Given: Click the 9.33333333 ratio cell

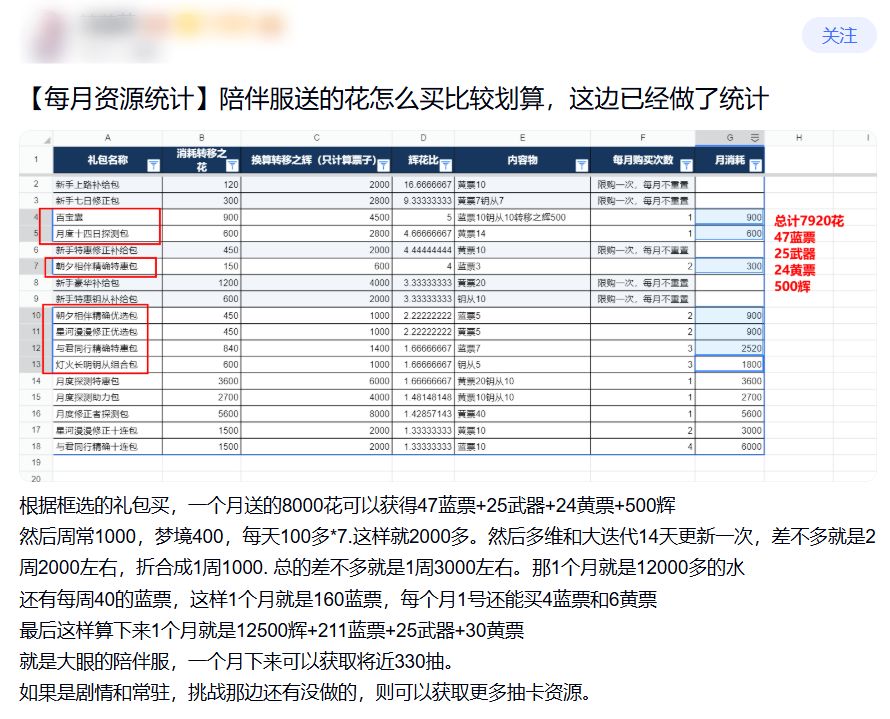Looking at the screenshot, I should (423, 201).
